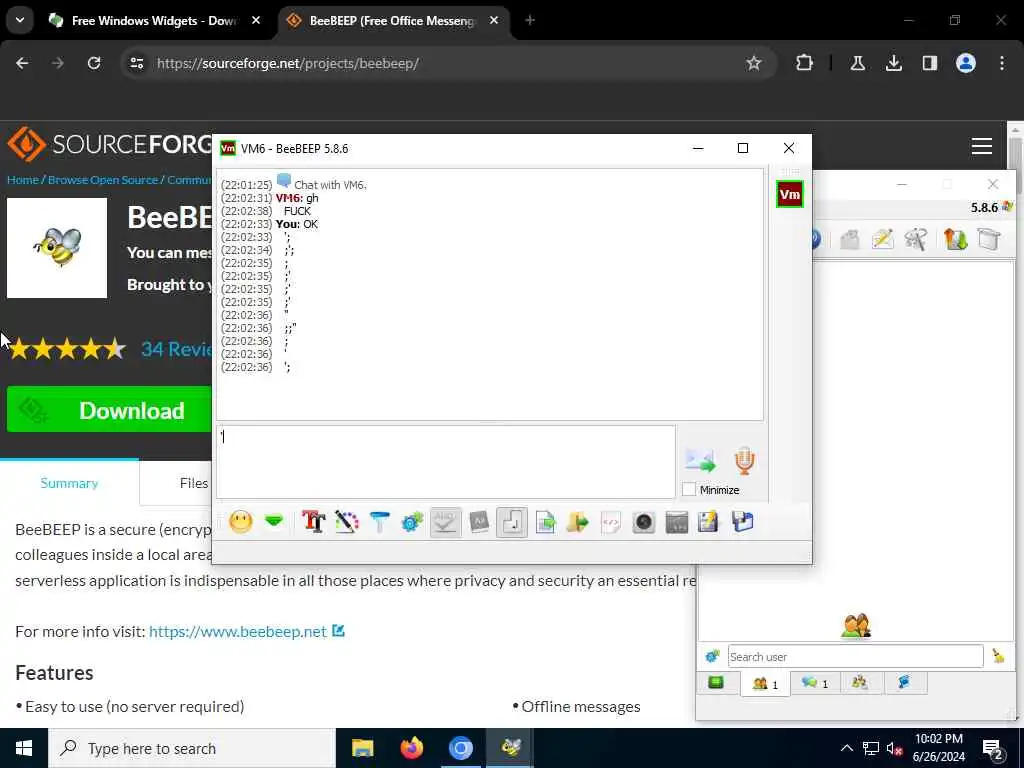Click the Vm user avatar in chat window
1024x768 pixels.
pyautogui.click(x=790, y=195)
